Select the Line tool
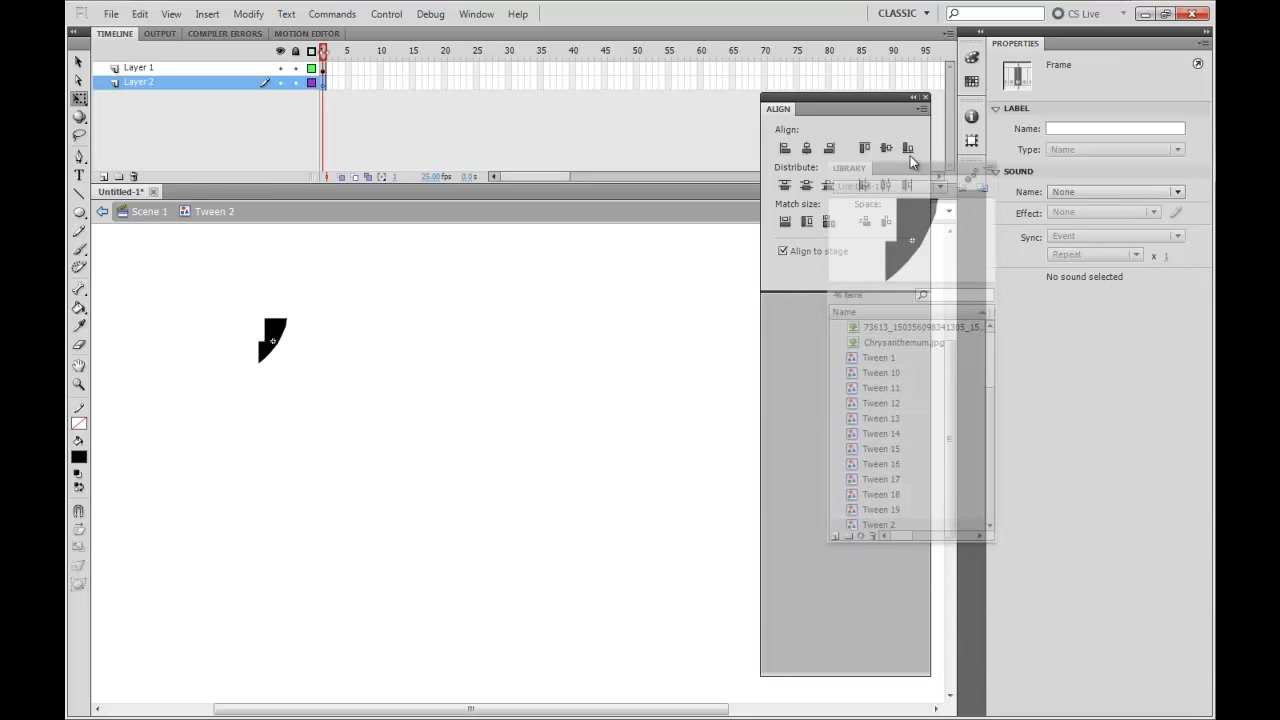The width and height of the screenshot is (1280, 720). coord(79,194)
